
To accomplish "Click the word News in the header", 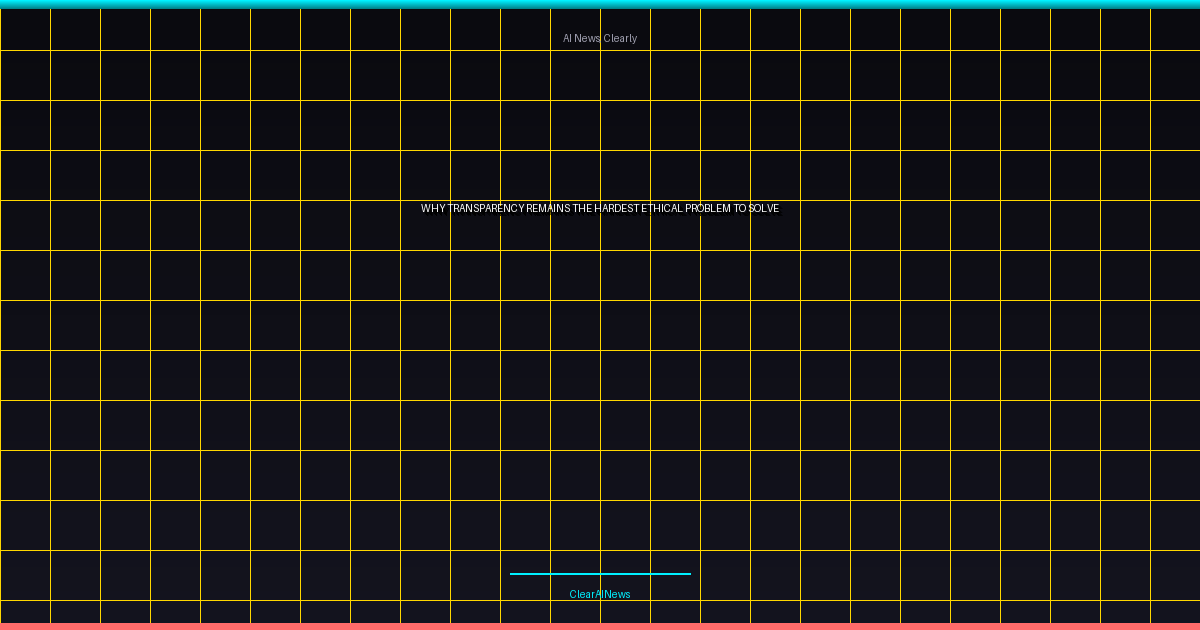I will (588, 38).
